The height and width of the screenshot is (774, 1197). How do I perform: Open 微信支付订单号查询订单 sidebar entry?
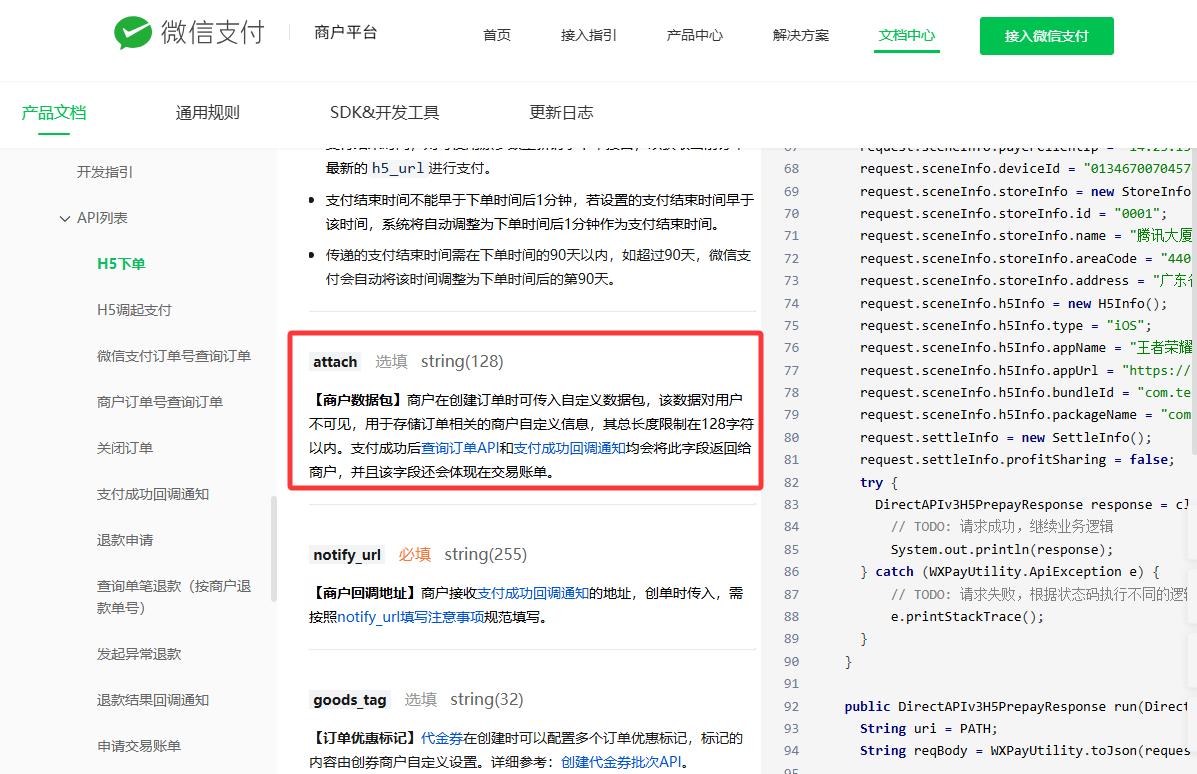pos(174,356)
